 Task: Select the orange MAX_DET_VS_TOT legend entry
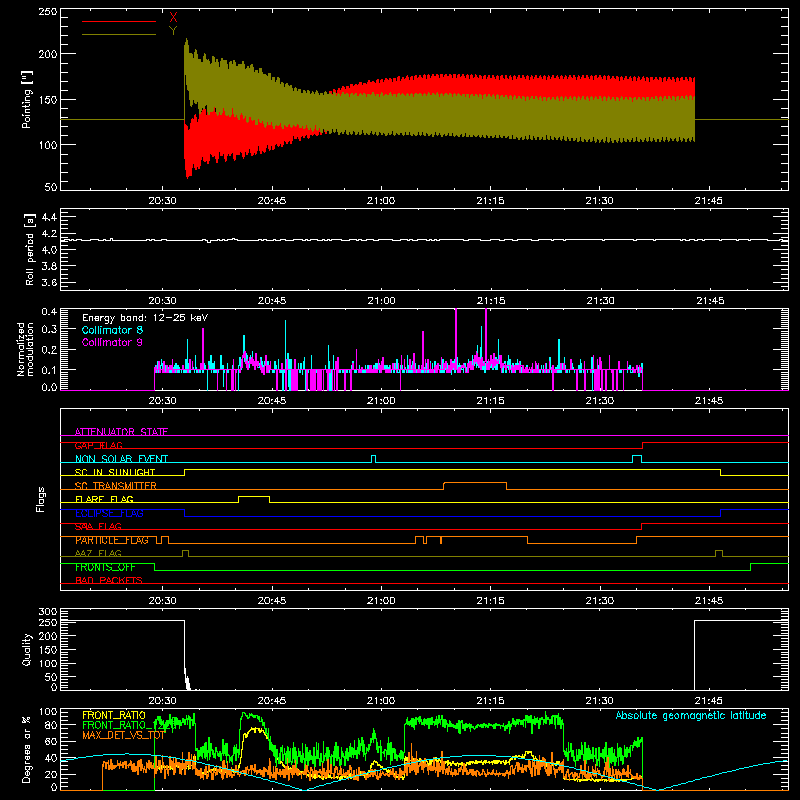click(x=123, y=735)
